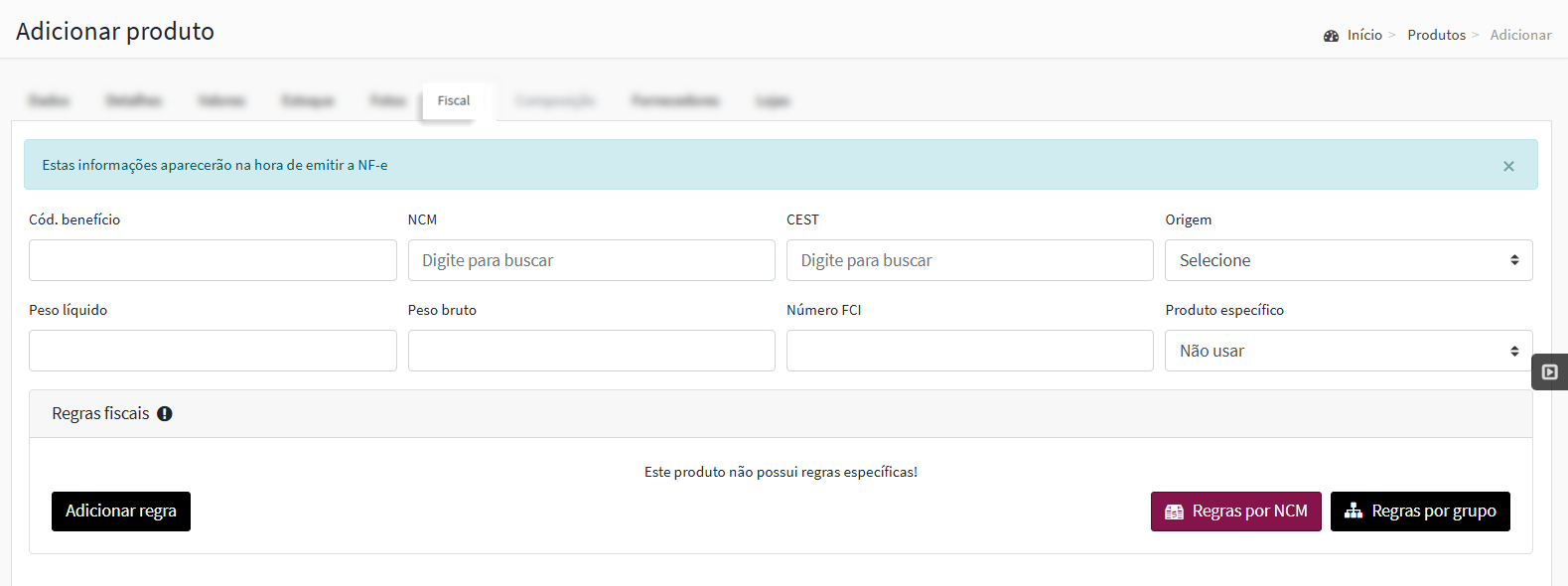Image resolution: width=1568 pixels, height=586 pixels.
Task: Open Regras por NCM
Action: (x=1236, y=512)
